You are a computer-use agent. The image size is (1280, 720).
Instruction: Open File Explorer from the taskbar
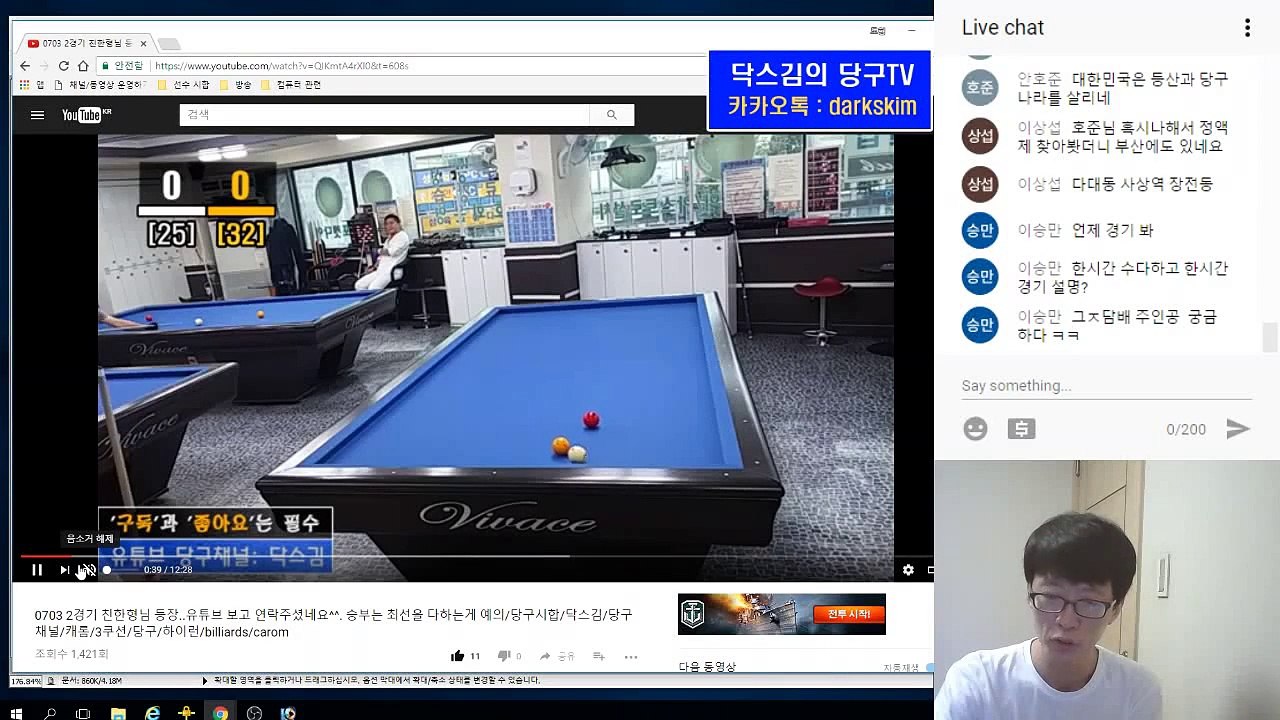118,713
